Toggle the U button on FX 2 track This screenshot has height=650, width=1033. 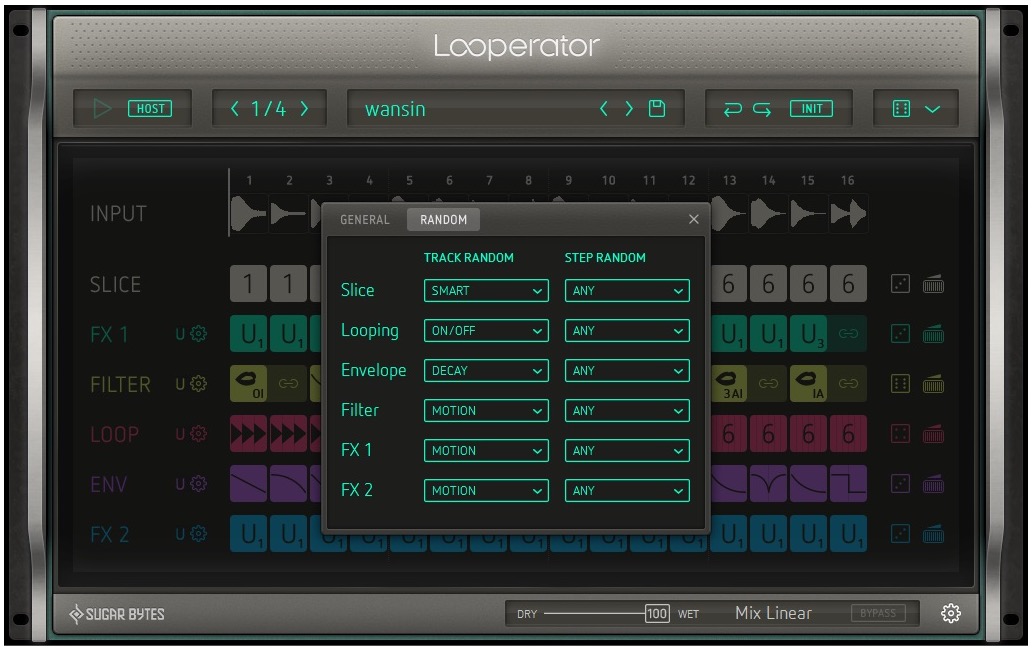point(180,534)
